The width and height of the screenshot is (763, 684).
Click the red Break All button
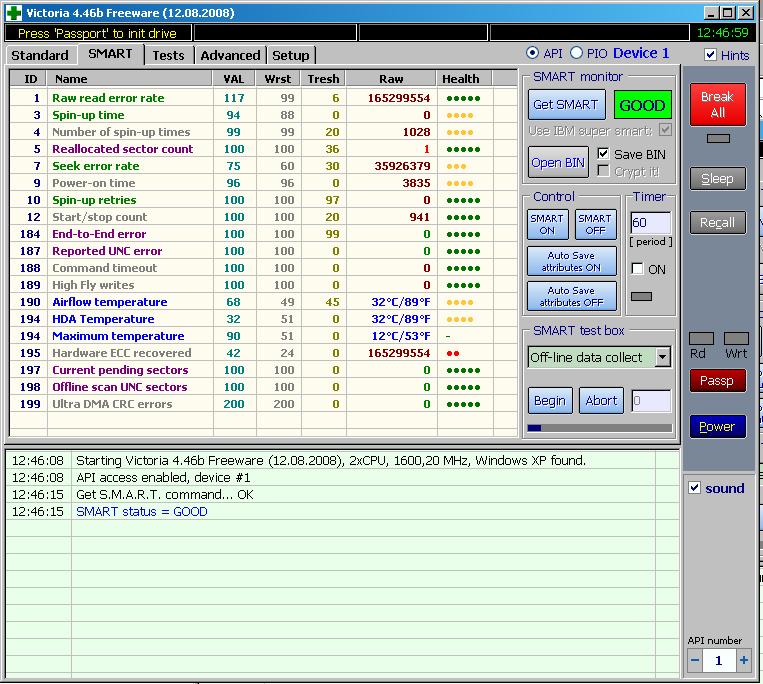pyautogui.click(x=718, y=104)
